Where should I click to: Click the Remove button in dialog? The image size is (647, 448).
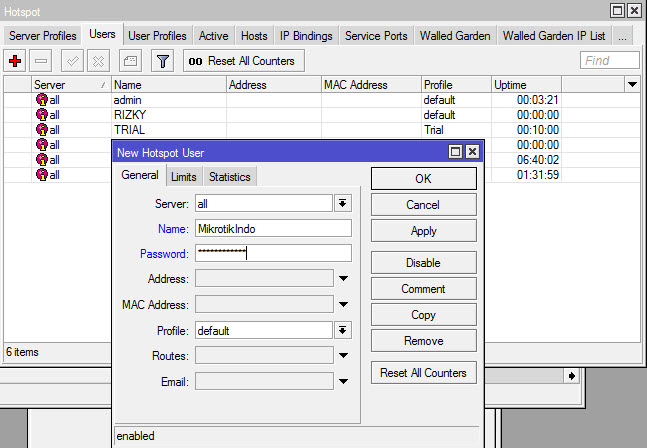coord(423,341)
